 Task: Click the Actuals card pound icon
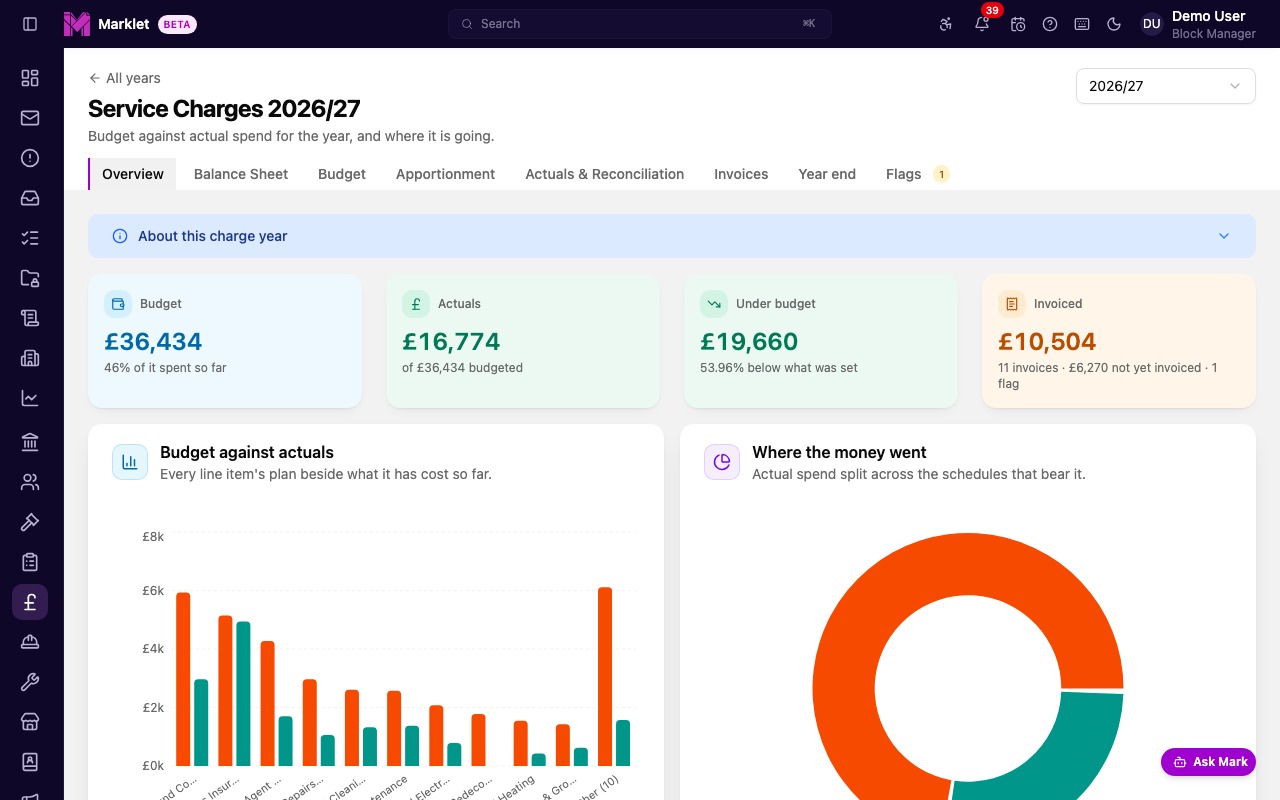point(416,304)
